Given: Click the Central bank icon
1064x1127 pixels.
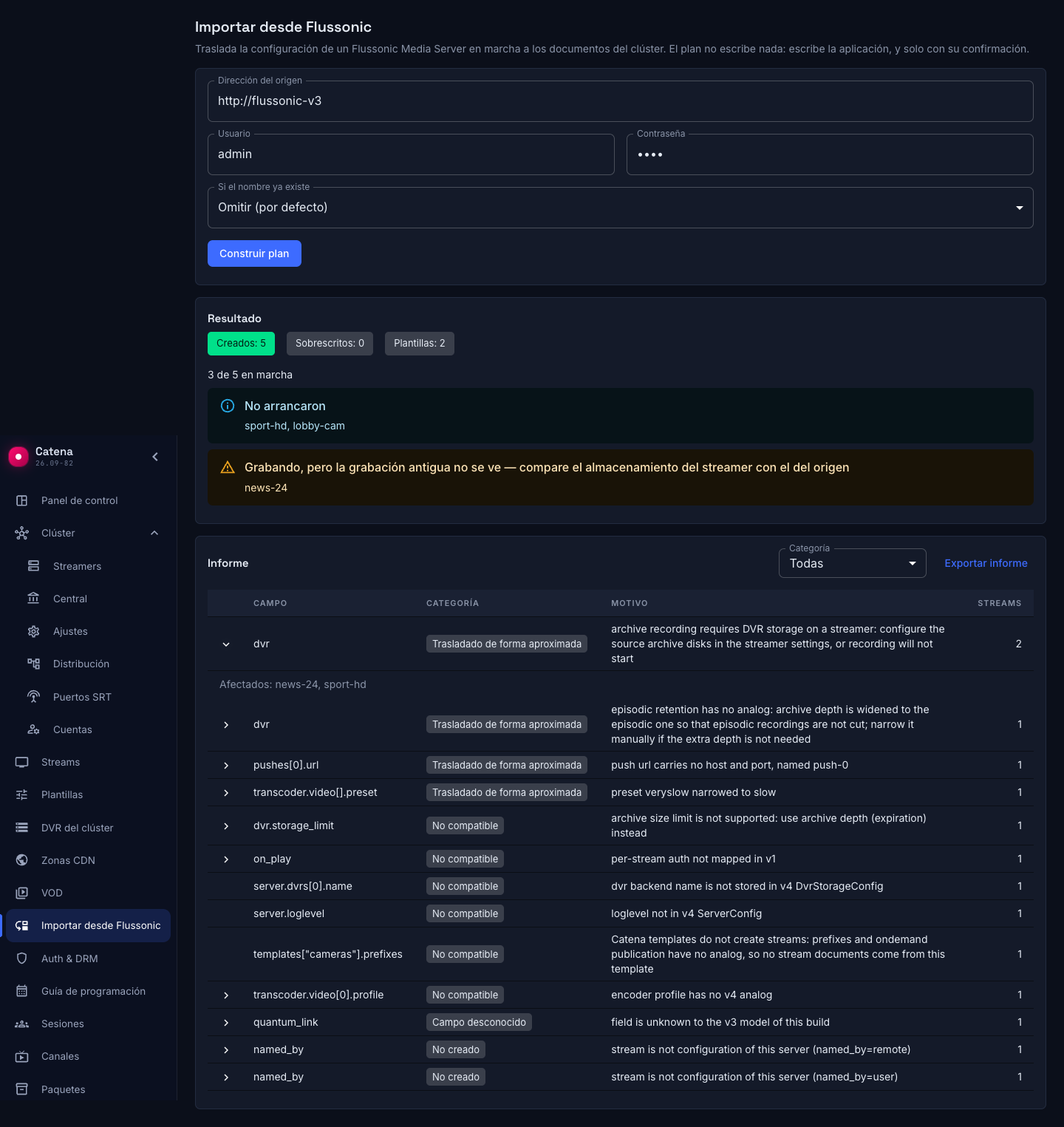Looking at the screenshot, I should [x=34, y=599].
